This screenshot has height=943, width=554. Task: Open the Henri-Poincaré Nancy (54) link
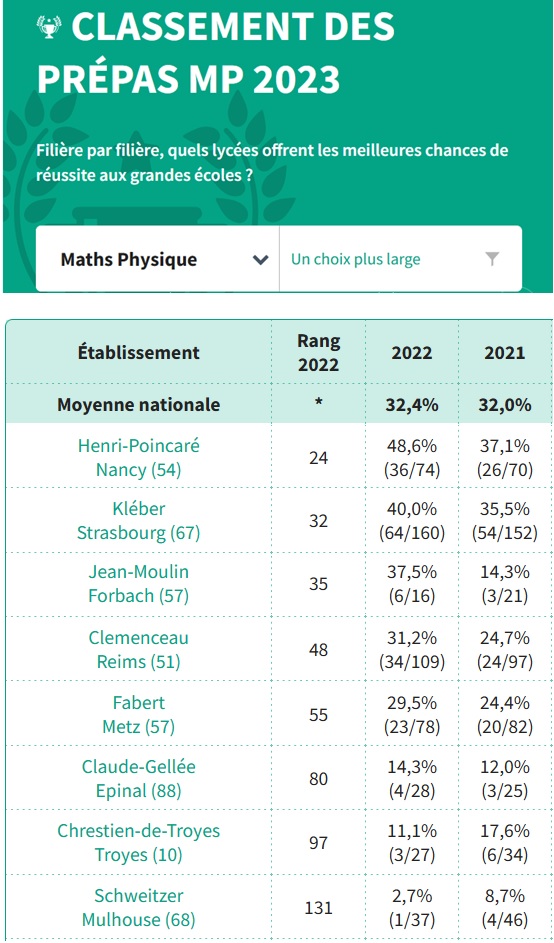[138, 458]
